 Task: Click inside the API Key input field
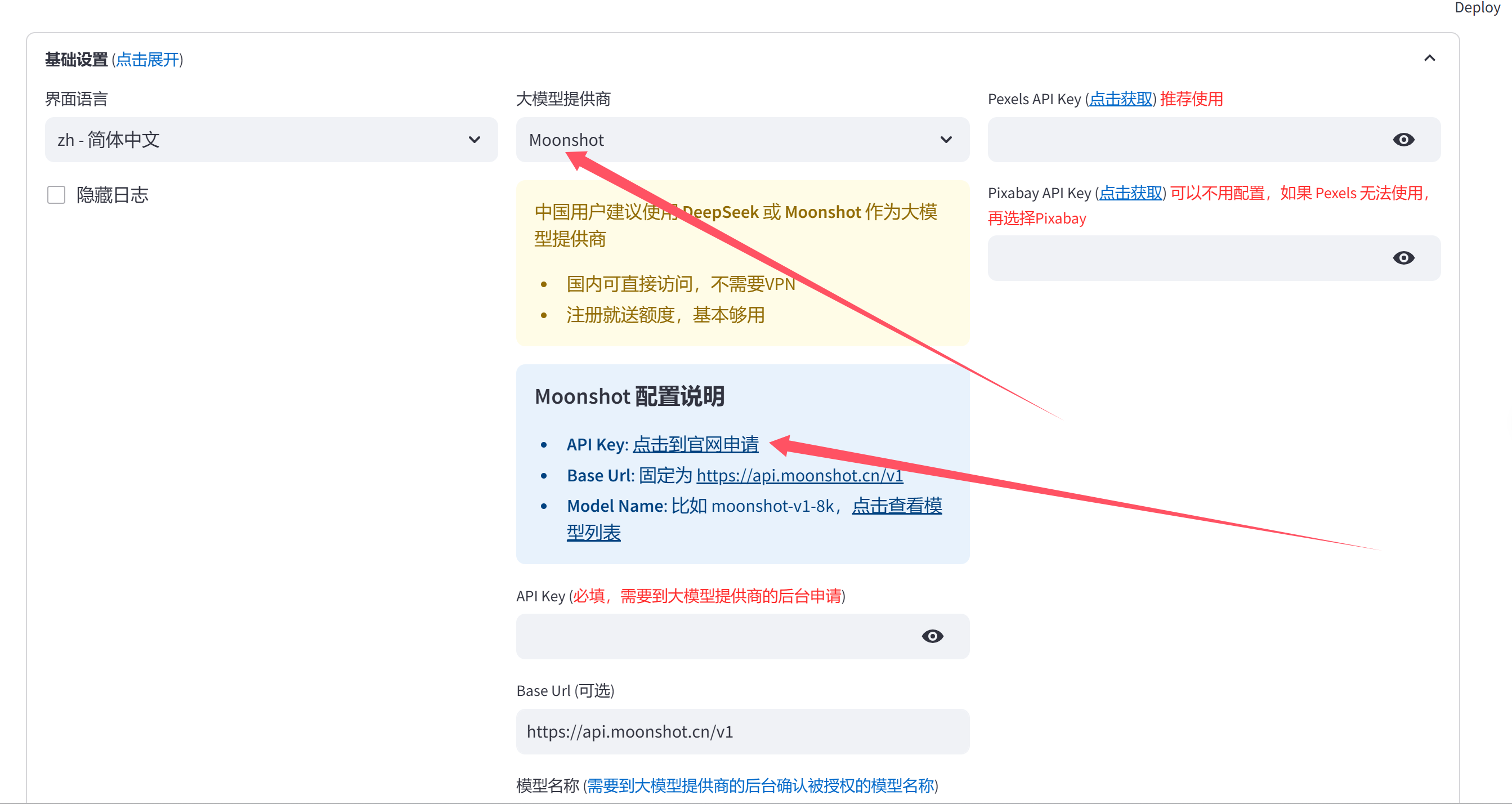pyautogui.click(x=704, y=636)
